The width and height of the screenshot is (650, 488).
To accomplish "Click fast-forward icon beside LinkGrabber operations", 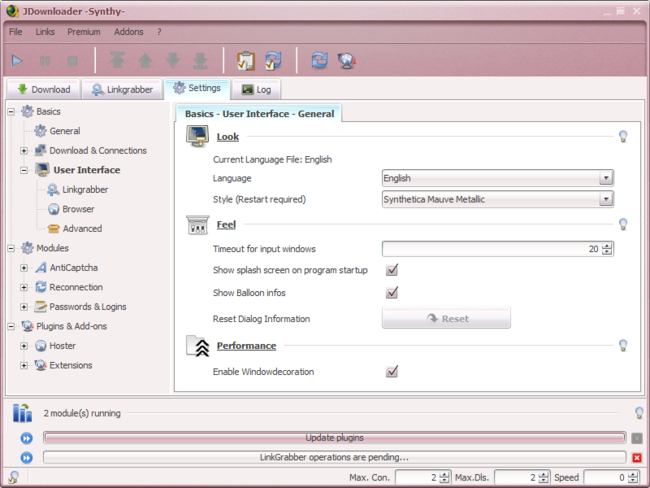I will (27, 458).
